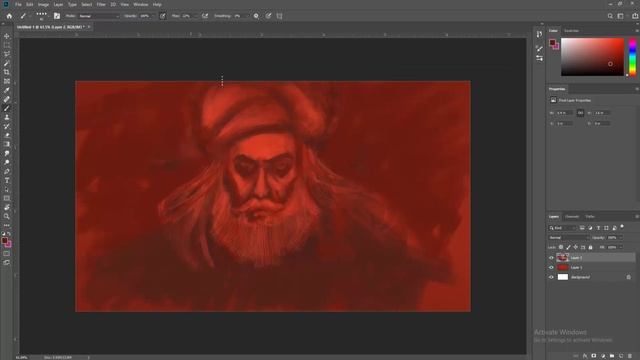Select the Horizontal Type tool
The height and width of the screenshot is (360, 640).
(x=7, y=180)
